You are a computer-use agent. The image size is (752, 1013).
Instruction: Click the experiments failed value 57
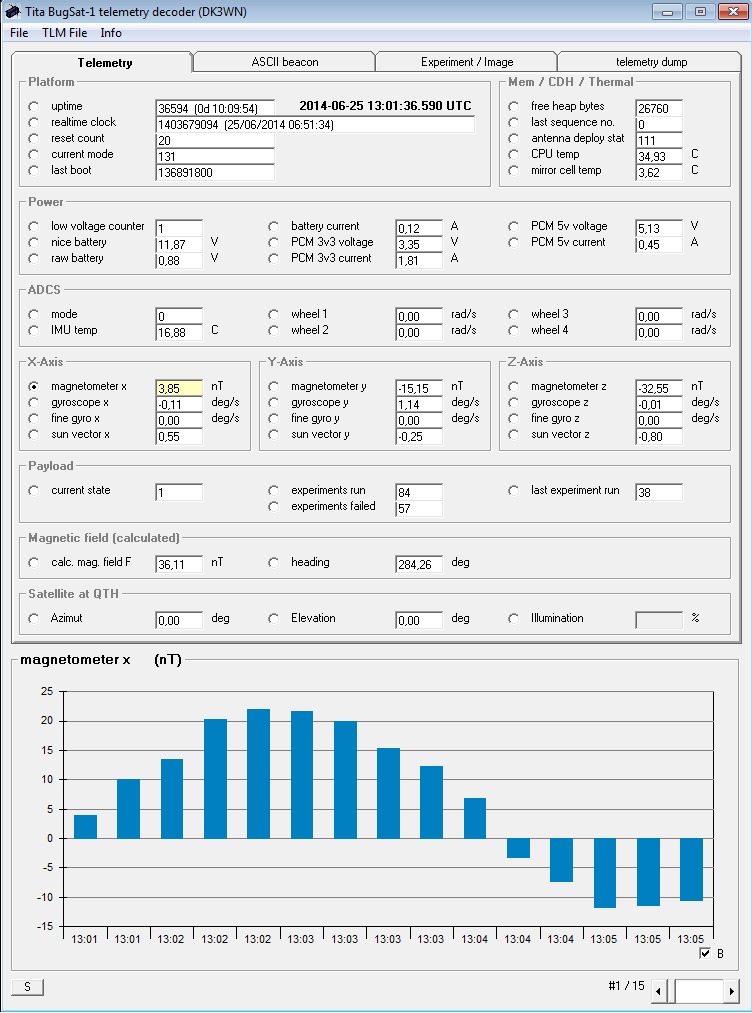[x=419, y=508]
